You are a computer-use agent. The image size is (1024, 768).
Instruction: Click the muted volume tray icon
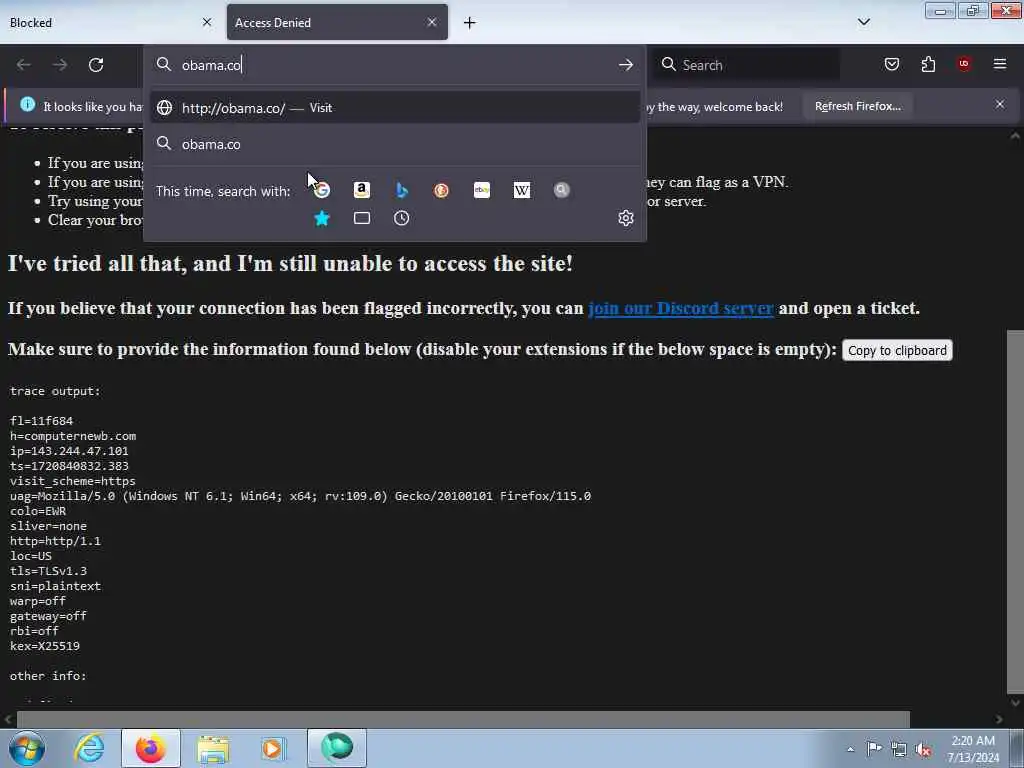pos(923,749)
